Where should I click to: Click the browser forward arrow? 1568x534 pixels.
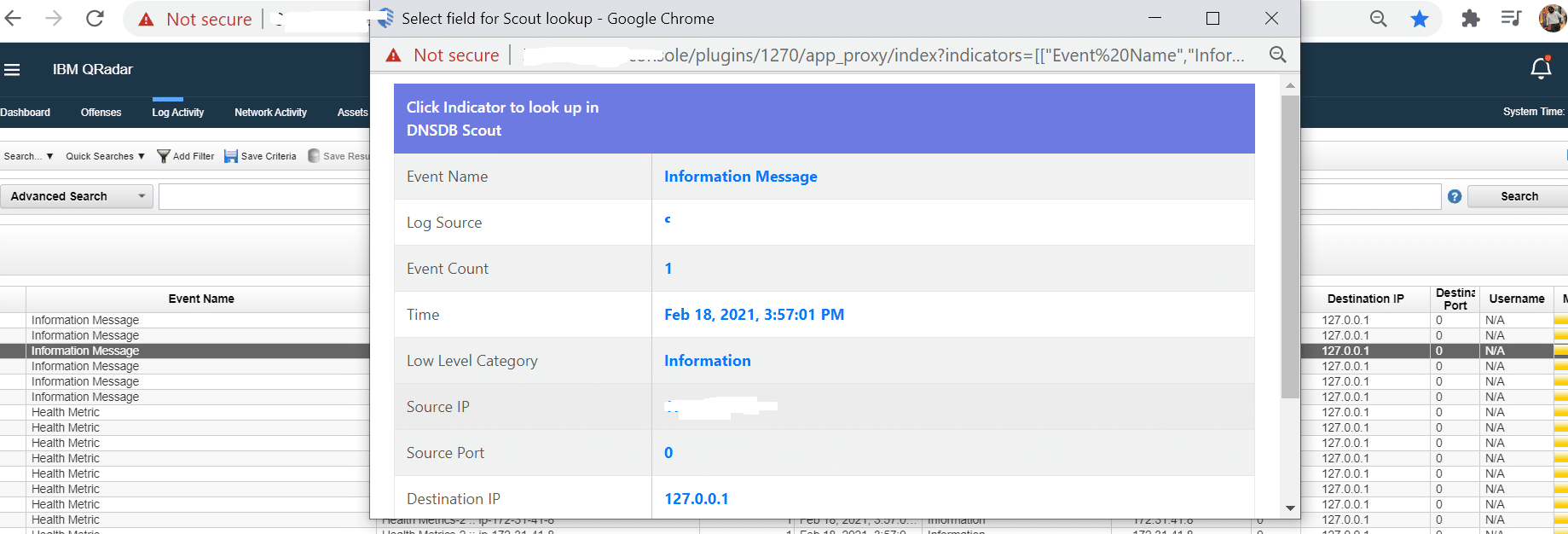coord(54,18)
